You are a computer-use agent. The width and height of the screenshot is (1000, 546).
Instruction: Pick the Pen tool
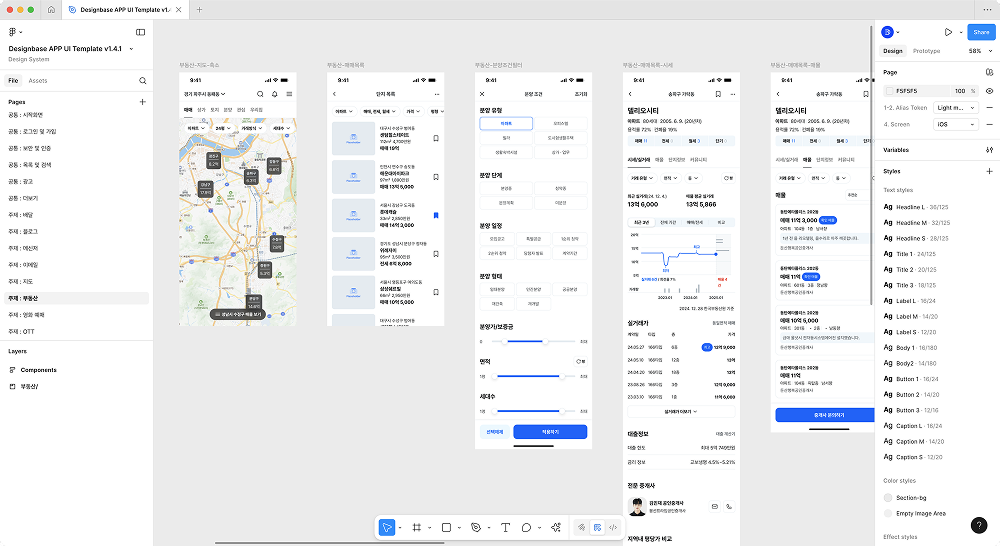point(476,527)
